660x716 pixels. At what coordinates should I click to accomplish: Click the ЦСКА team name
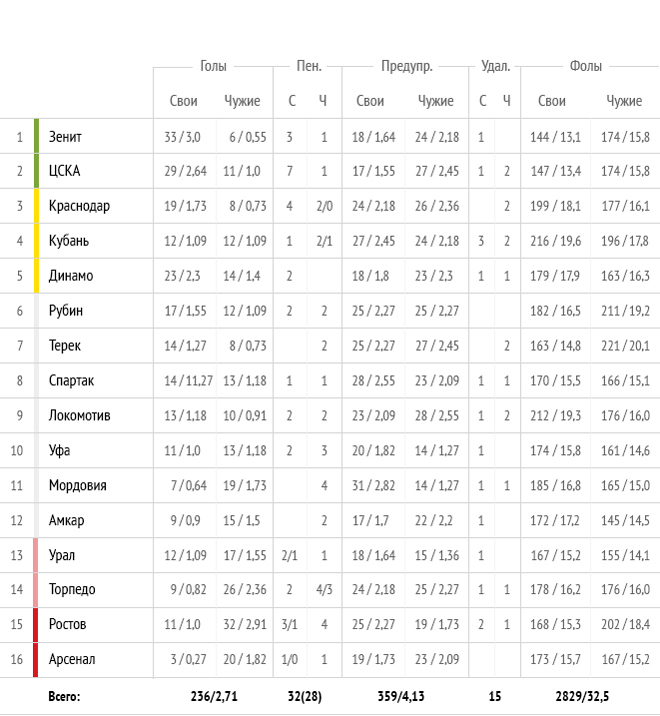64,171
